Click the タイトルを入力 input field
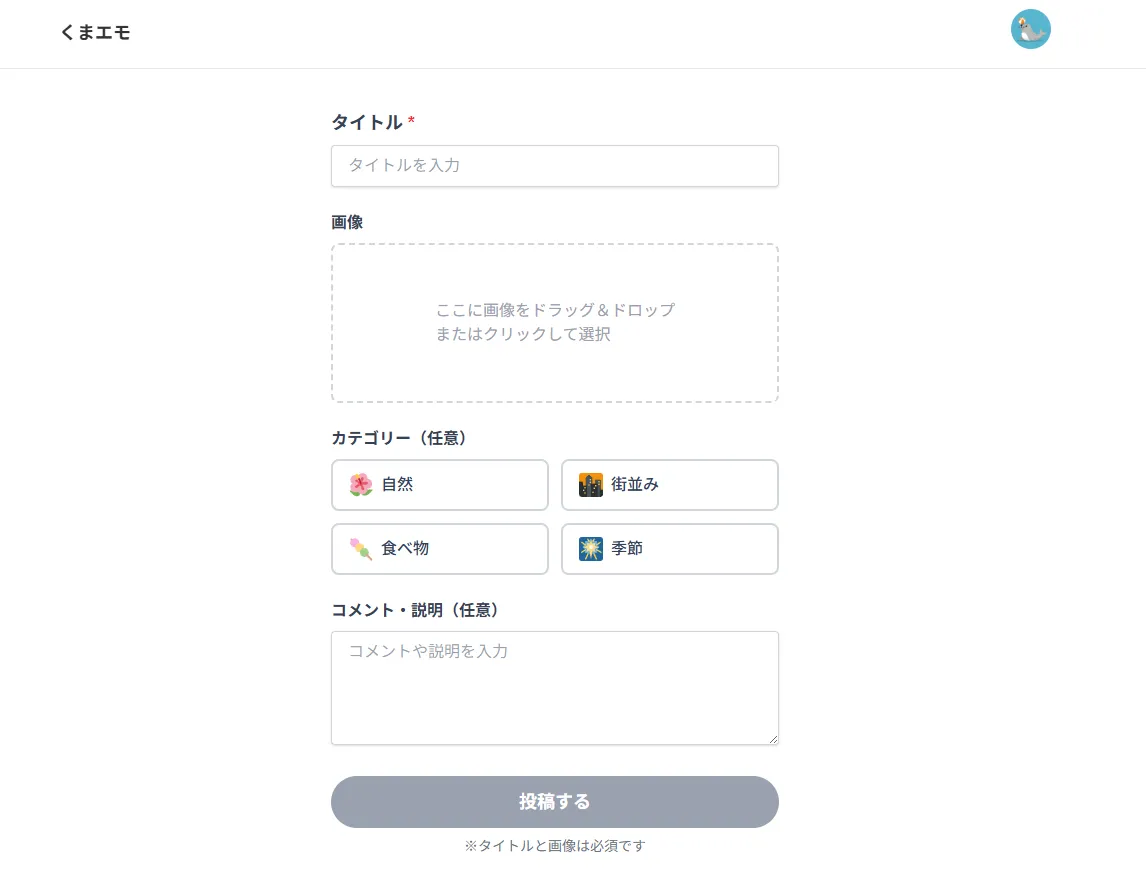Viewport: 1146px width, 895px height. (x=555, y=165)
